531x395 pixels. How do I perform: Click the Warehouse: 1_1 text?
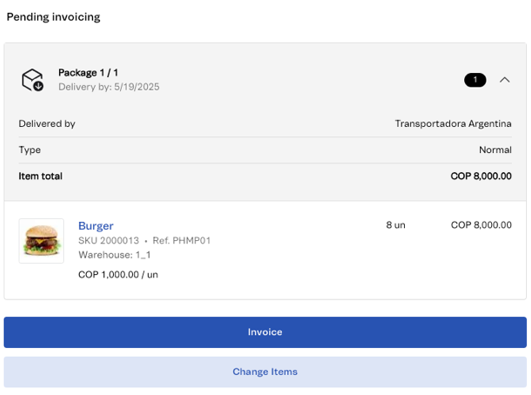[114, 255]
